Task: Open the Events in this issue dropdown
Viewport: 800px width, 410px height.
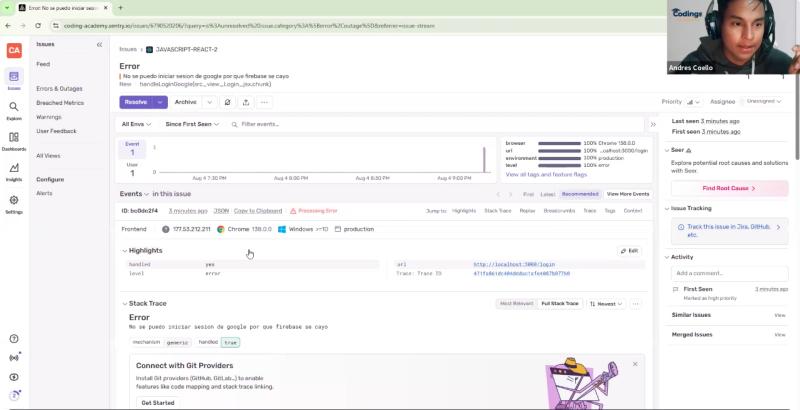Action: pos(134,194)
